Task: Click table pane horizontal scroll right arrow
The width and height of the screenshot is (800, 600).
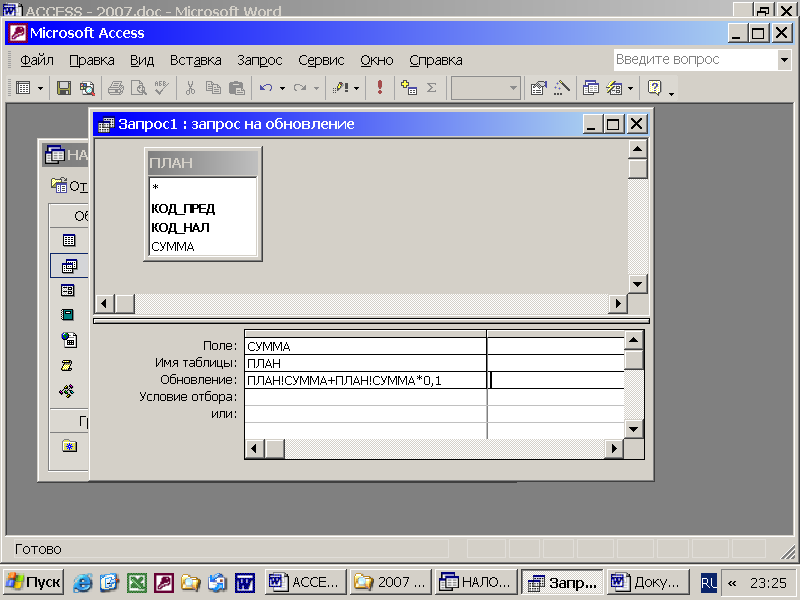Action: (618, 304)
